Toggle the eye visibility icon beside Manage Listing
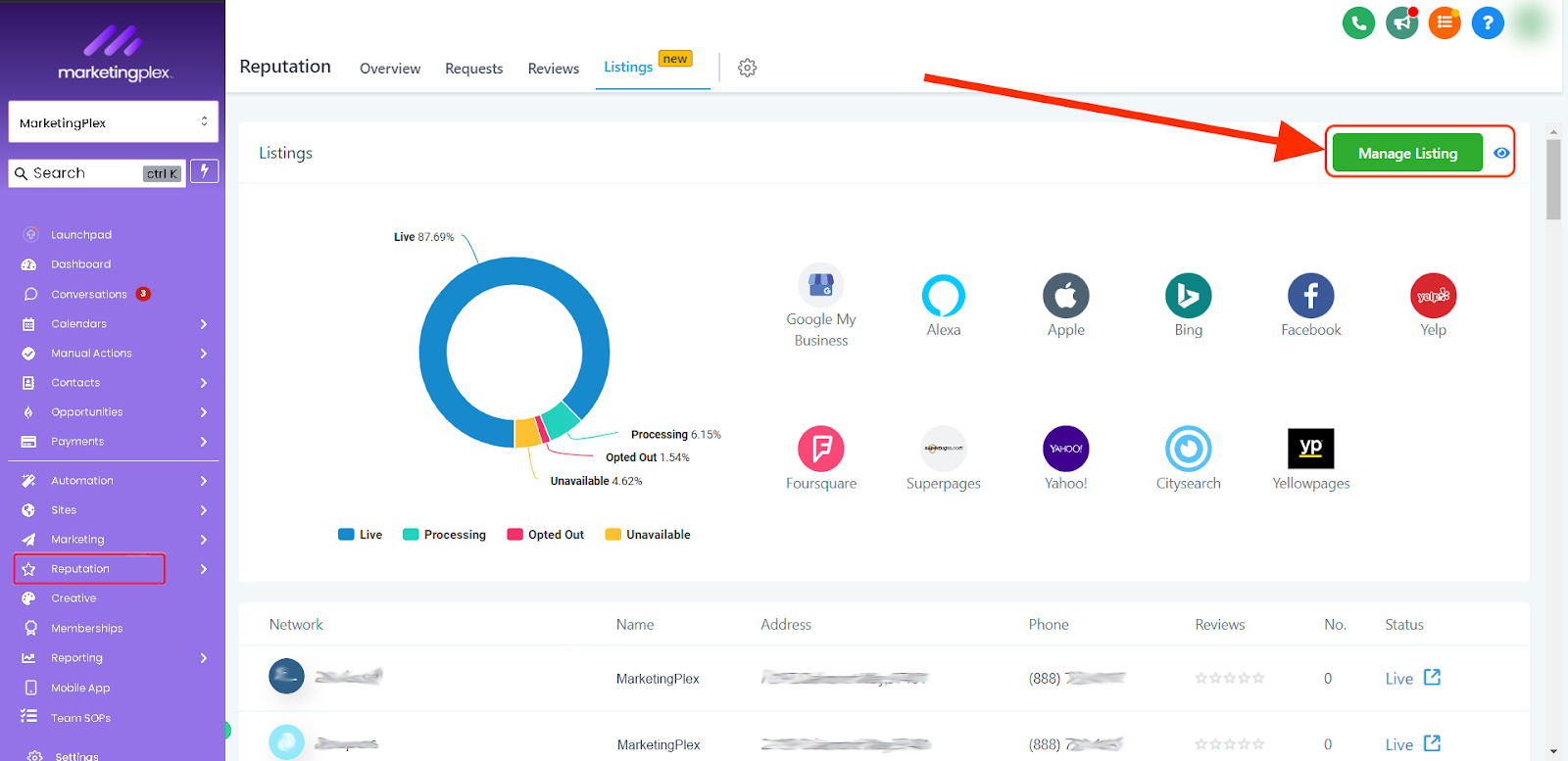 coord(1500,153)
